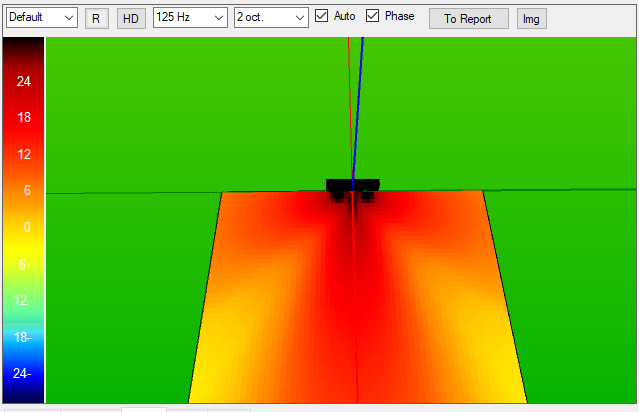Open the 125 Hz frequency dropdown
639x412 pixels.
190,18
